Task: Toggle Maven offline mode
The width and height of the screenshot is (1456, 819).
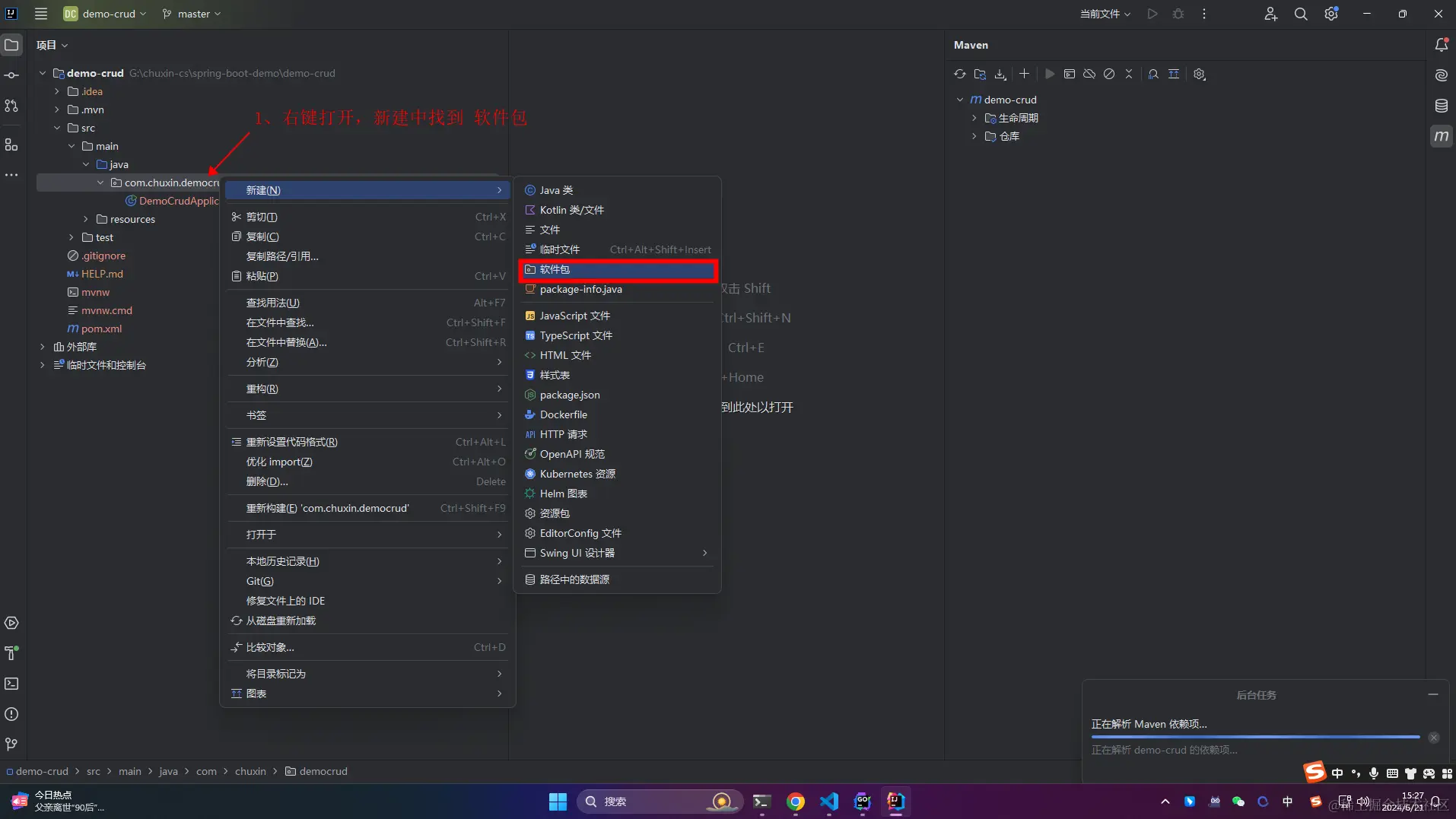Action: pos(1089,74)
